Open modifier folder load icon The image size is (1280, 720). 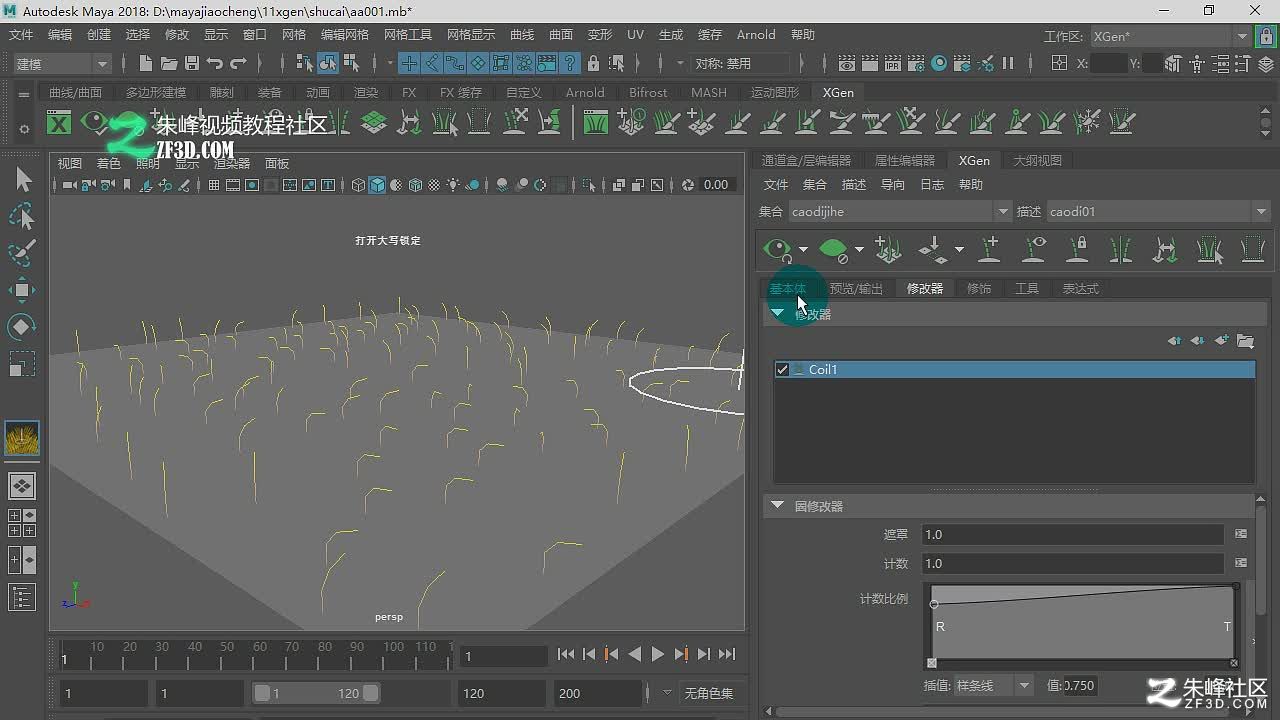tap(1245, 341)
